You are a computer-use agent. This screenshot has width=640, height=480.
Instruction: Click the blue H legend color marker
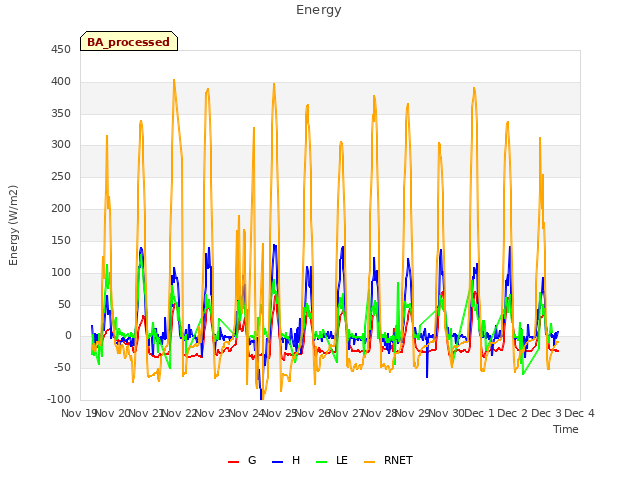coord(277,462)
